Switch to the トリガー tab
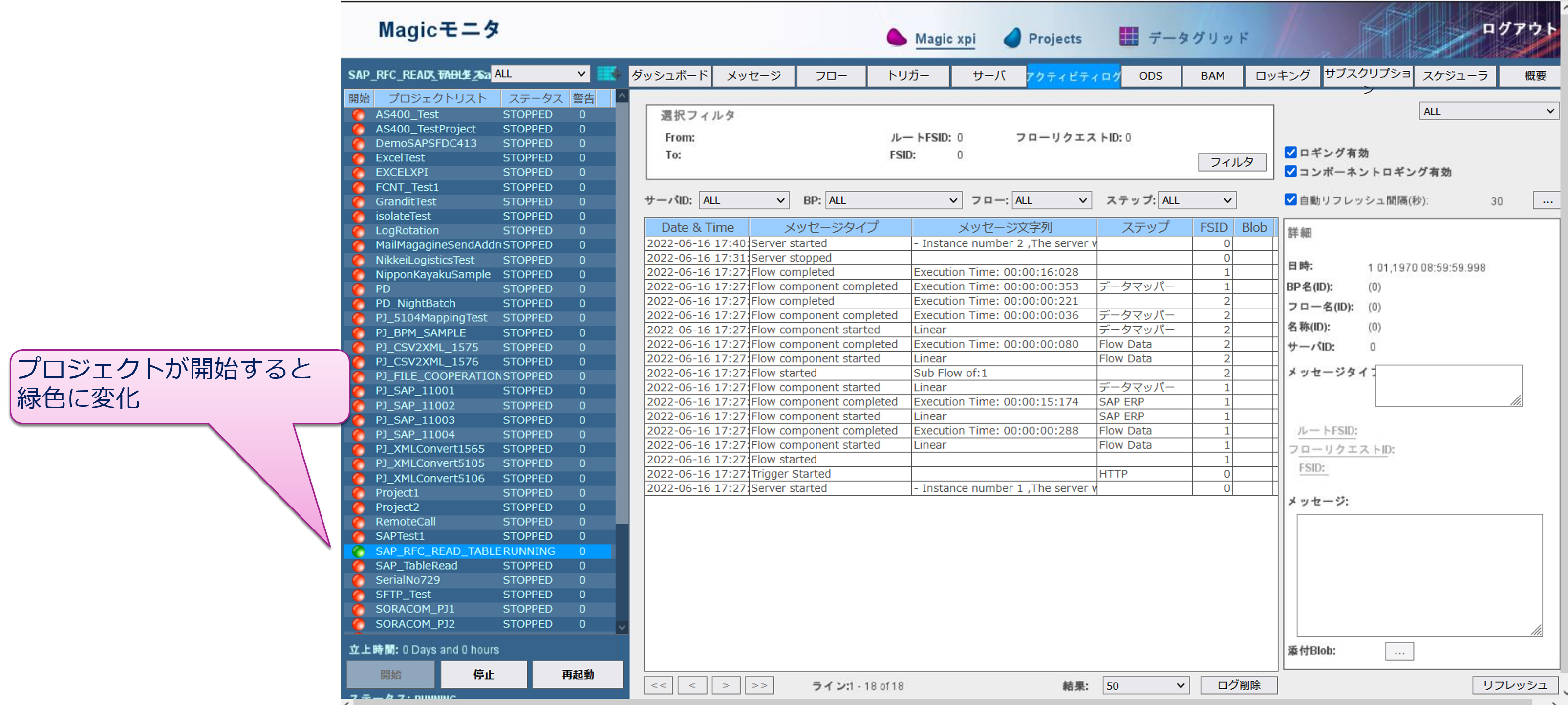 [x=908, y=75]
